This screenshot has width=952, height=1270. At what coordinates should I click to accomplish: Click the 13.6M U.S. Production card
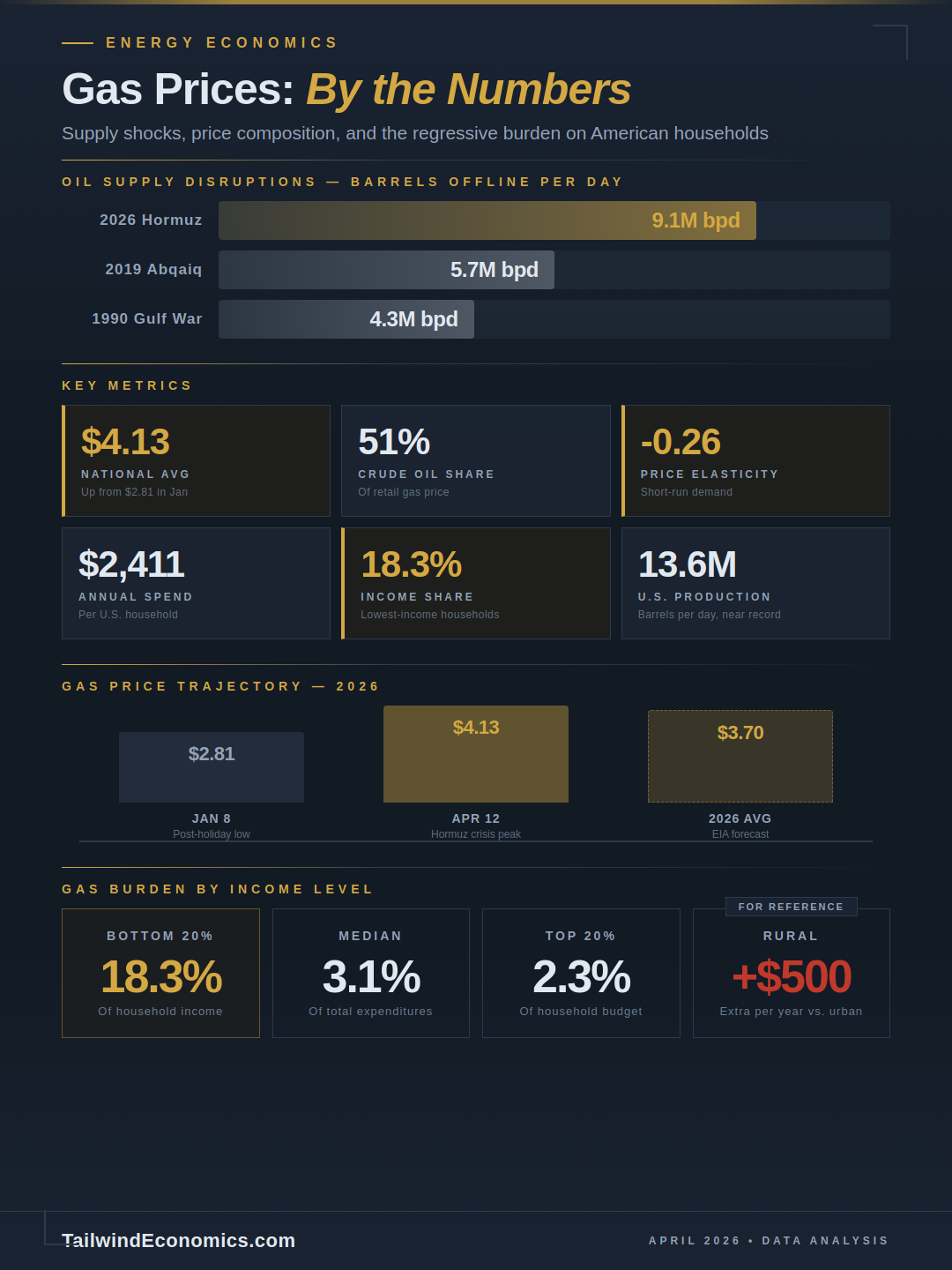755,583
